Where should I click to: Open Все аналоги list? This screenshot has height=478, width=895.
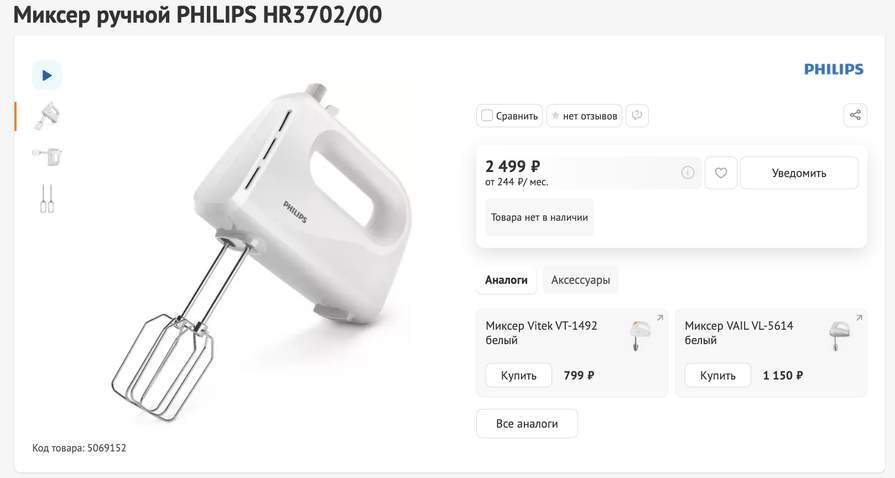(527, 424)
